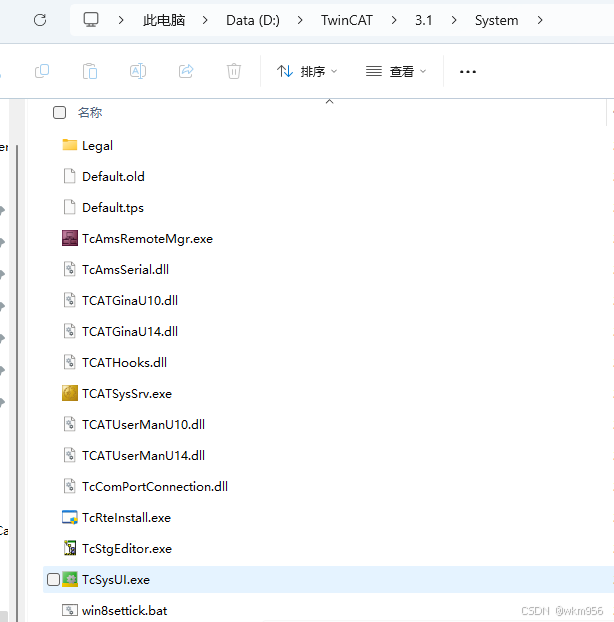614x622 pixels.
Task: Select the TcRteInstall.exe file name
Action: tap(126, 518)
